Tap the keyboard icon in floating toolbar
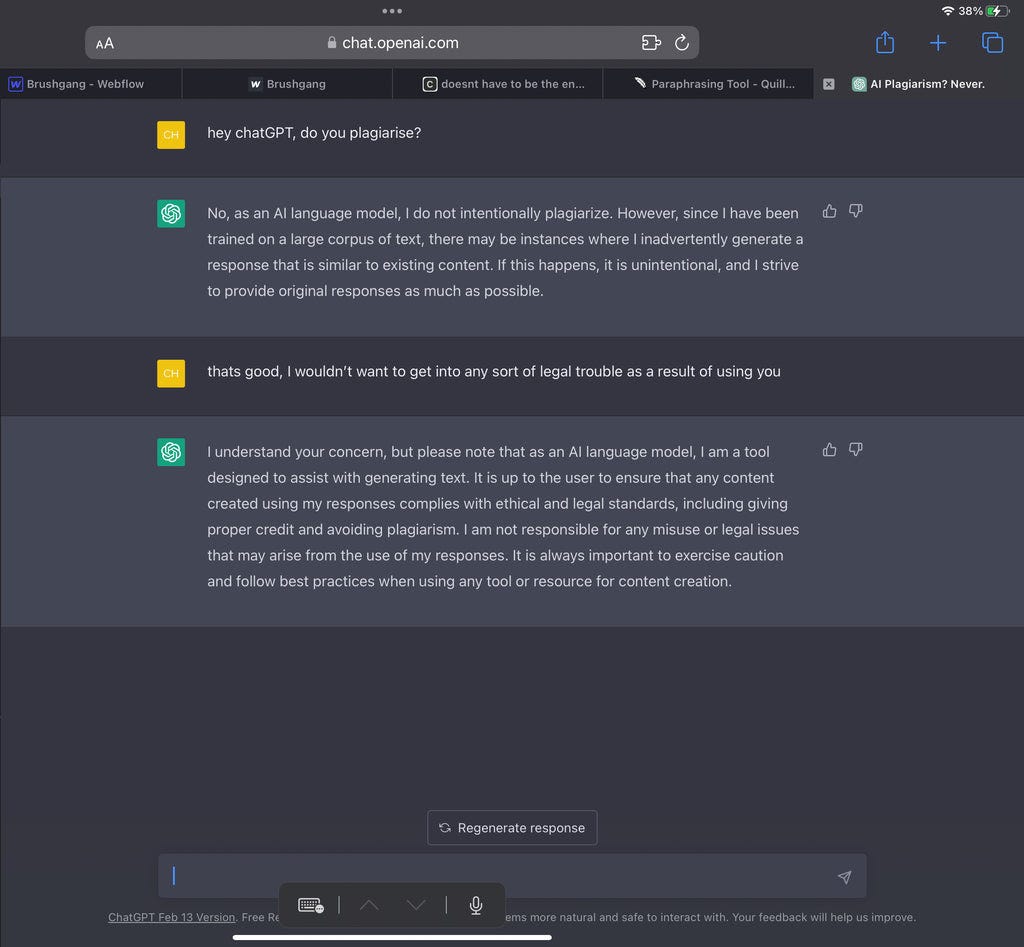Viewport: 1024px width, 947px height. click(311, 905)
